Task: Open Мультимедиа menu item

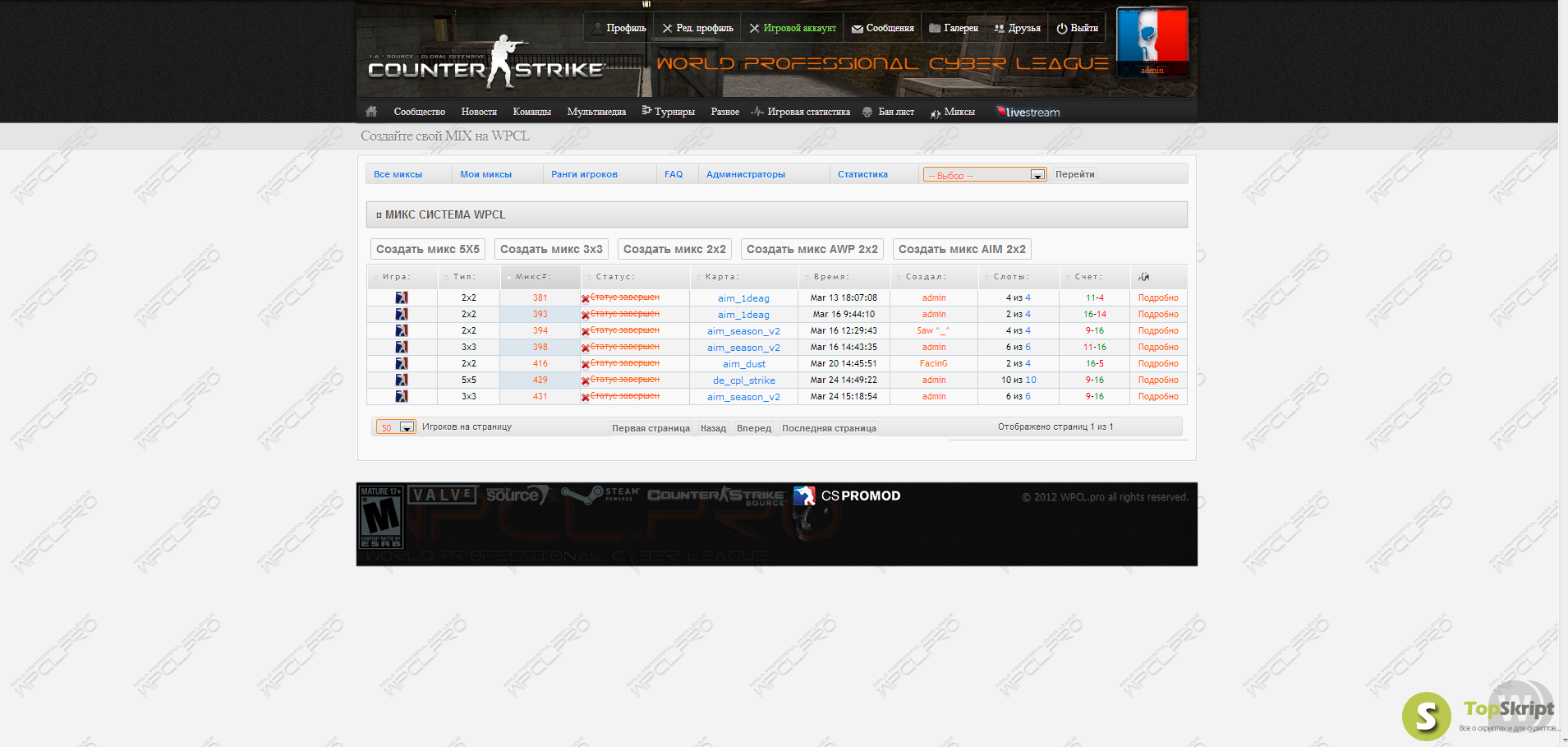Action: (596, 112)
